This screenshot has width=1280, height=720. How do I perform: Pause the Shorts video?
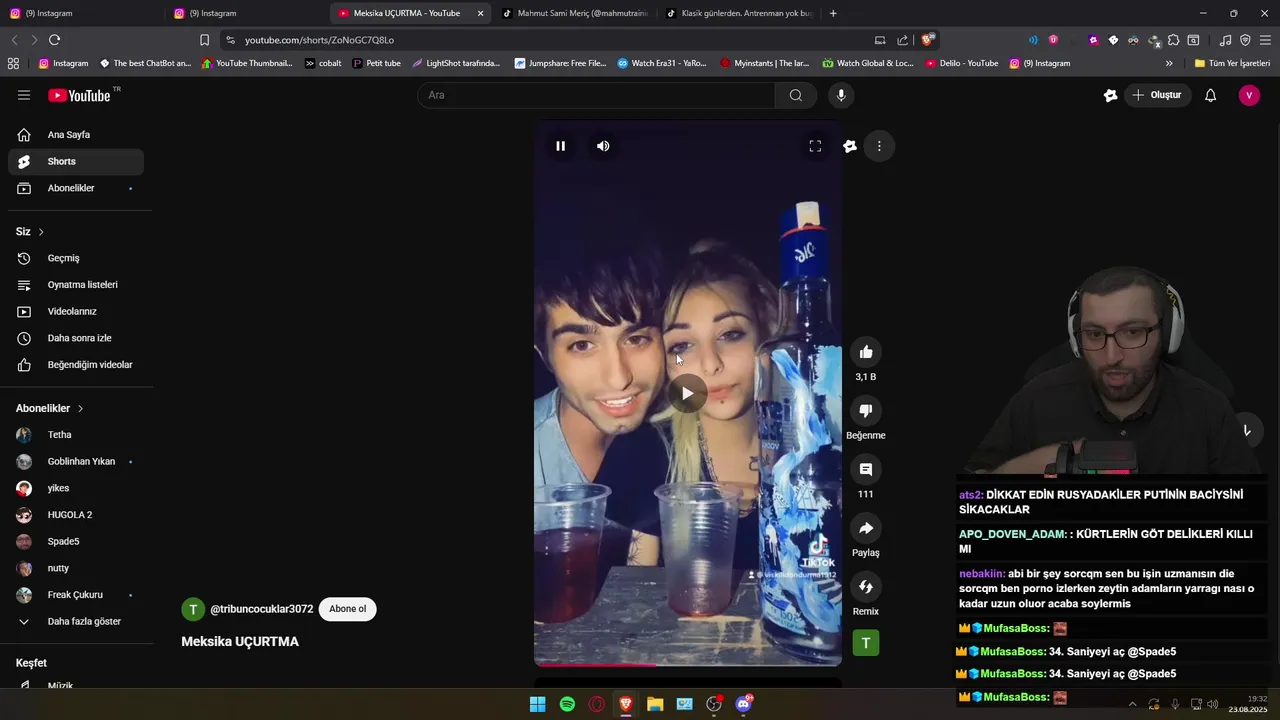pyautogui.click(x=560, y=146)
